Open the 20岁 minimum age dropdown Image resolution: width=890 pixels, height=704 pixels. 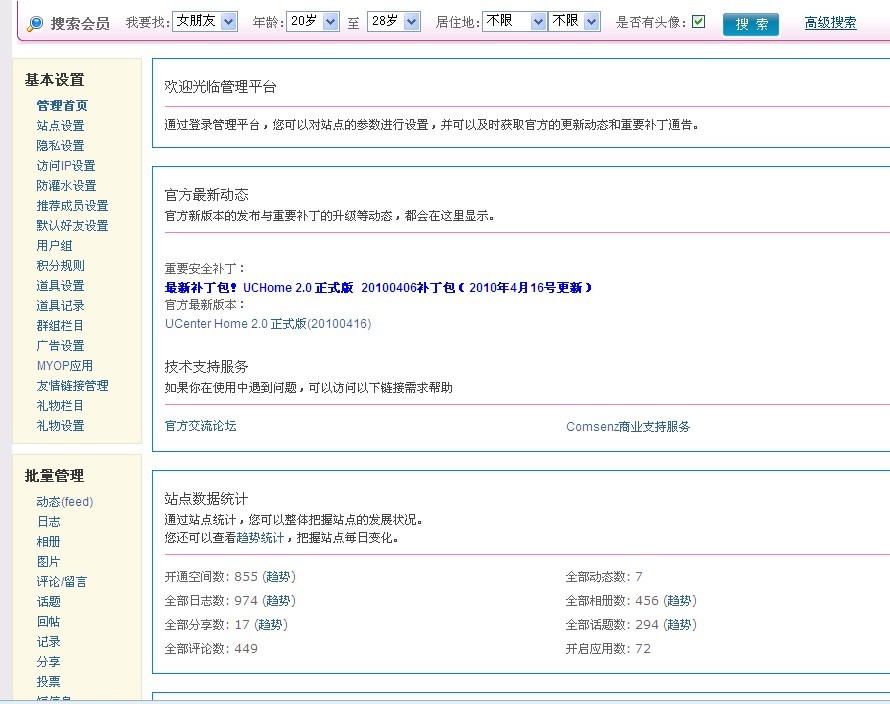pos(313,22)
